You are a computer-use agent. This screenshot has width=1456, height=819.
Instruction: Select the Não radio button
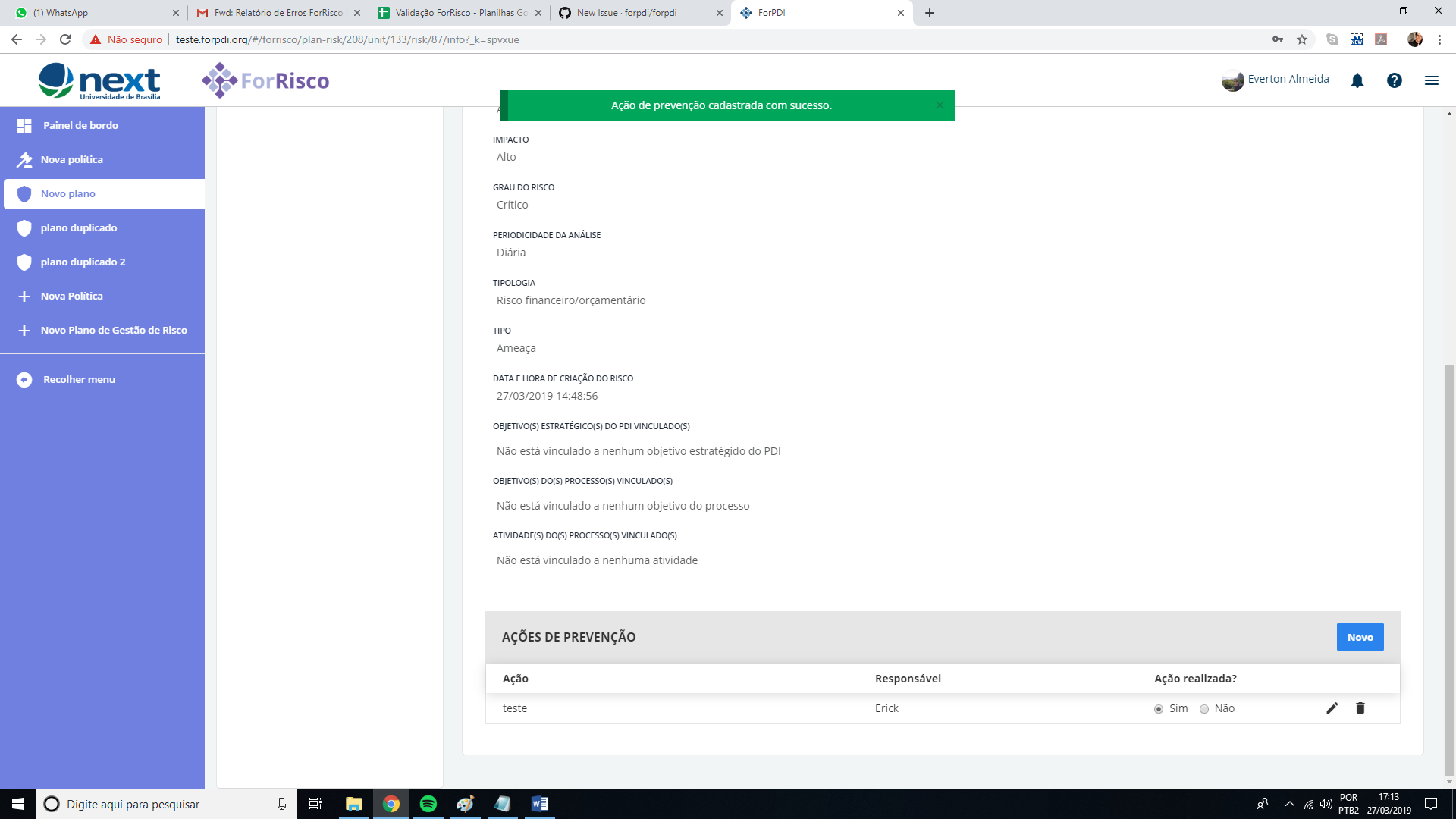(x=1204, y=709)
